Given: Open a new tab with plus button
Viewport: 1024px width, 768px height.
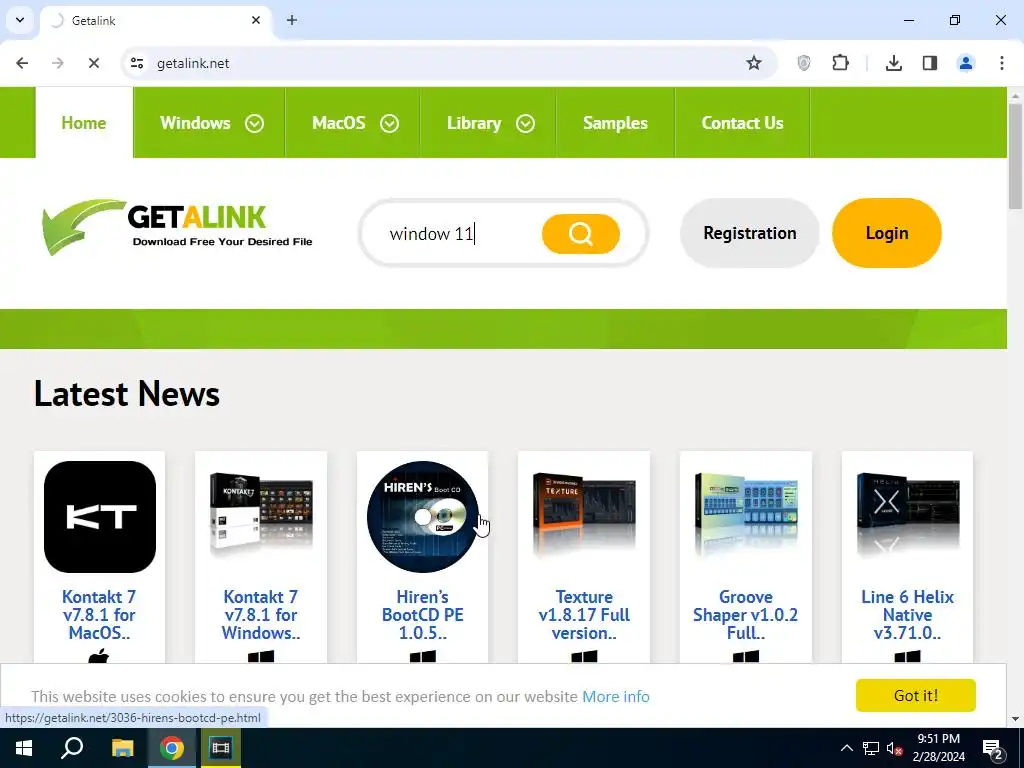Looking at the screenshot, I should (x=292, y=20).
